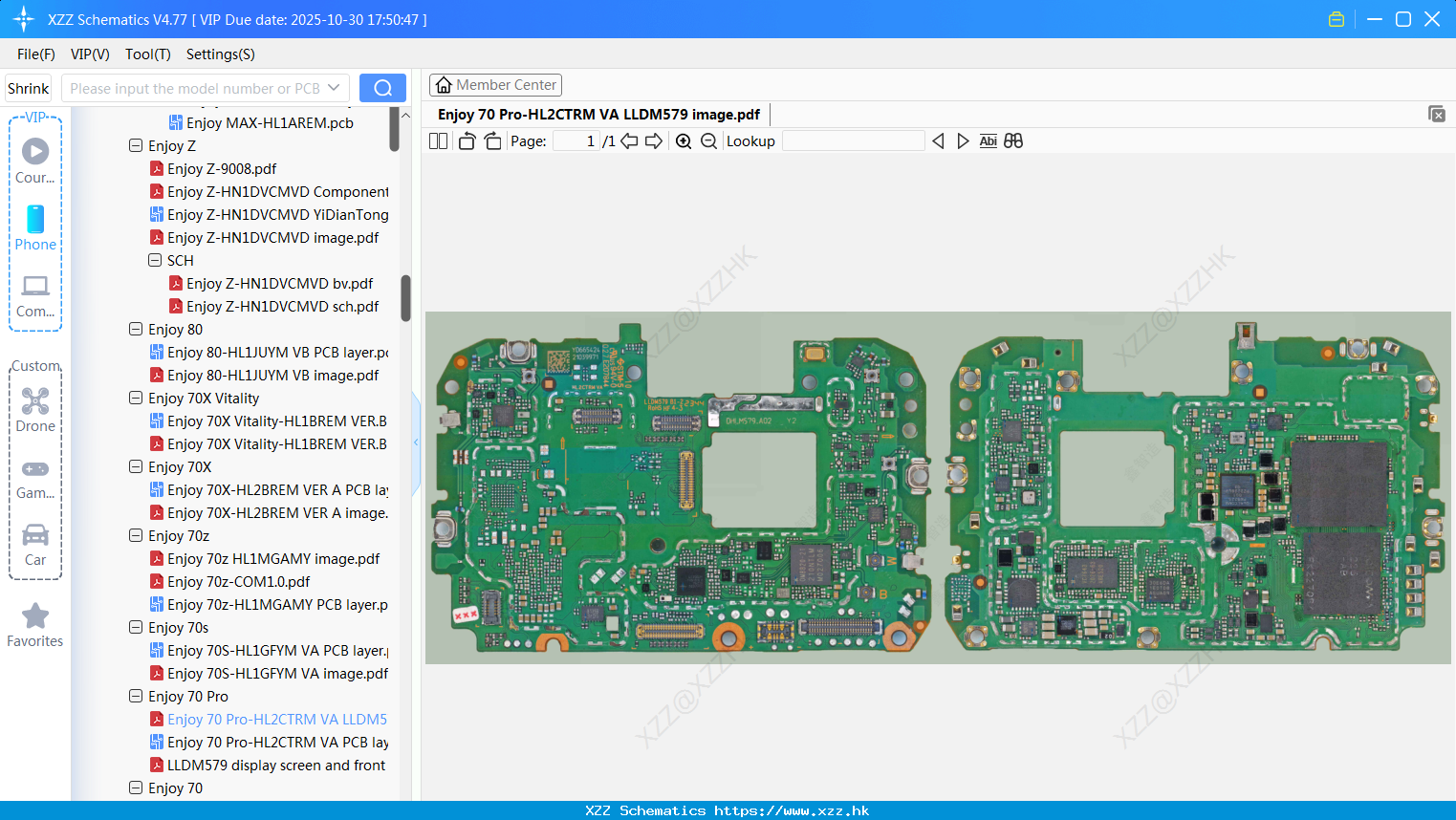The image size is (1456, 820).
Task: Click the Page number input field
Action: 576,141
